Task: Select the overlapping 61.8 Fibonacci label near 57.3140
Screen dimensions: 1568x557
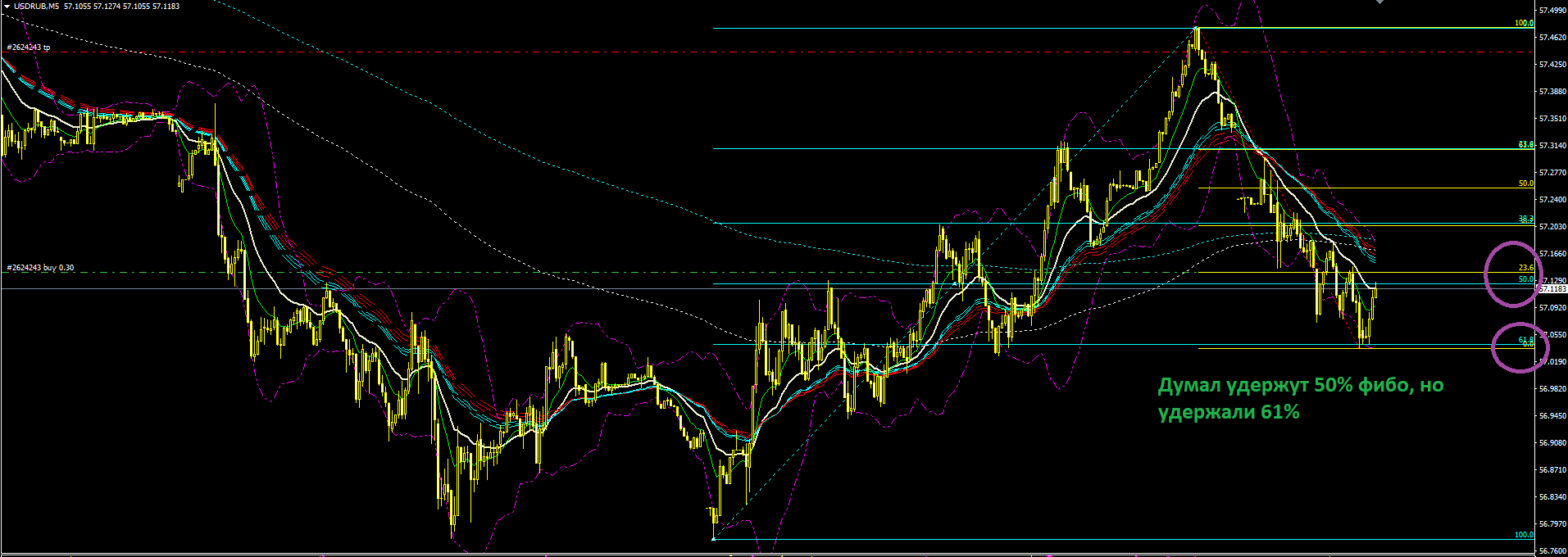Action: click(x=1525, y=144)
